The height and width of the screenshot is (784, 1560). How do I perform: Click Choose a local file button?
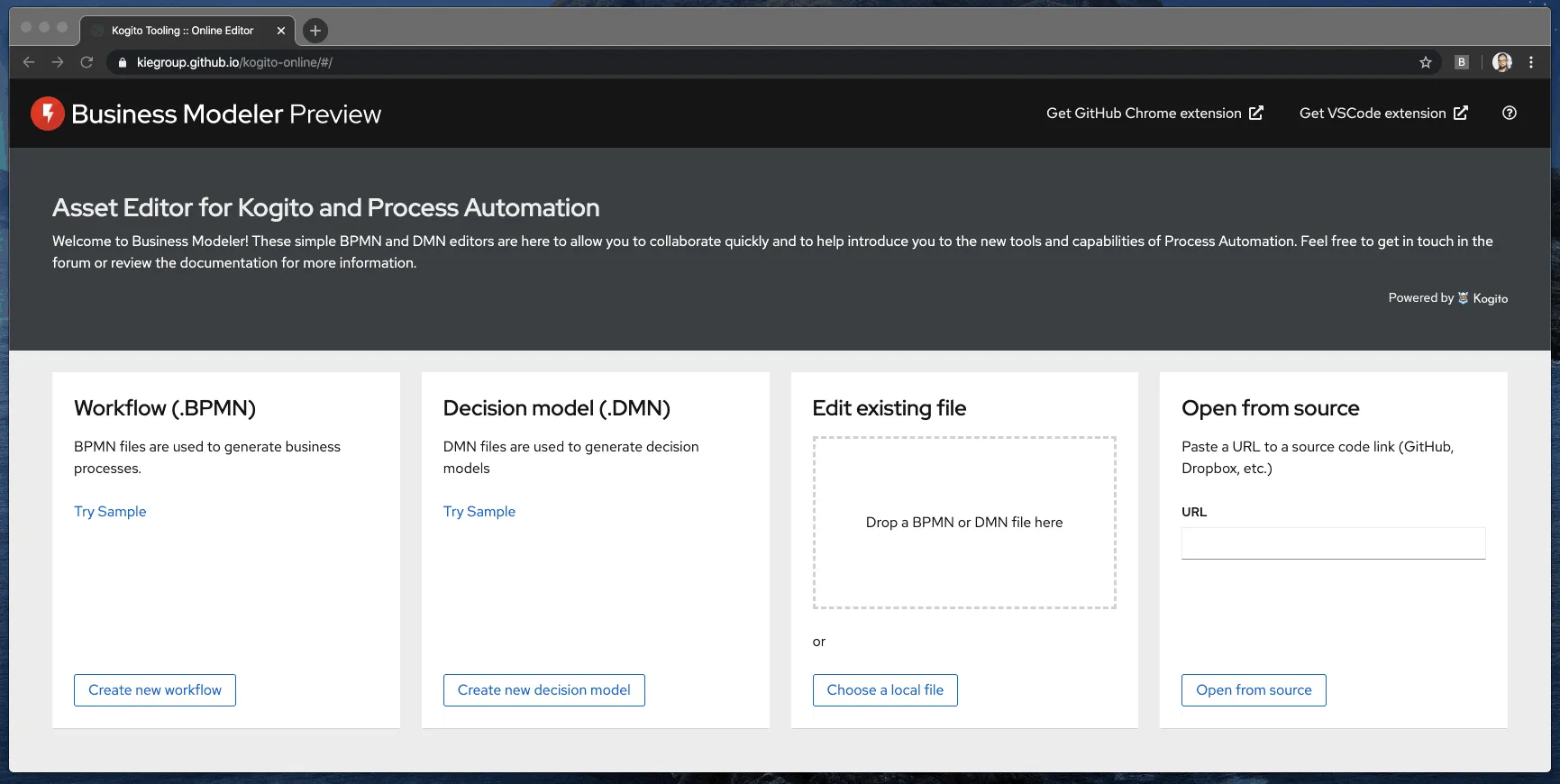click(x=885, y=690)
